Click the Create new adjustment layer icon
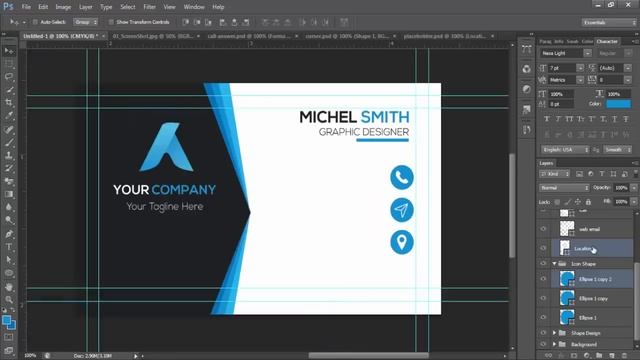640x360 pixels. pos(586,356)
